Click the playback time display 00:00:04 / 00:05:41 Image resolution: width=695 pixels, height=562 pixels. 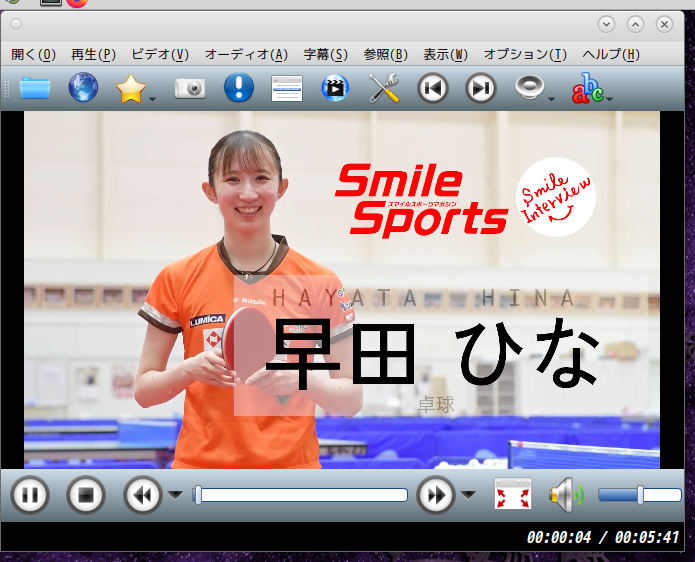point(602,538)
